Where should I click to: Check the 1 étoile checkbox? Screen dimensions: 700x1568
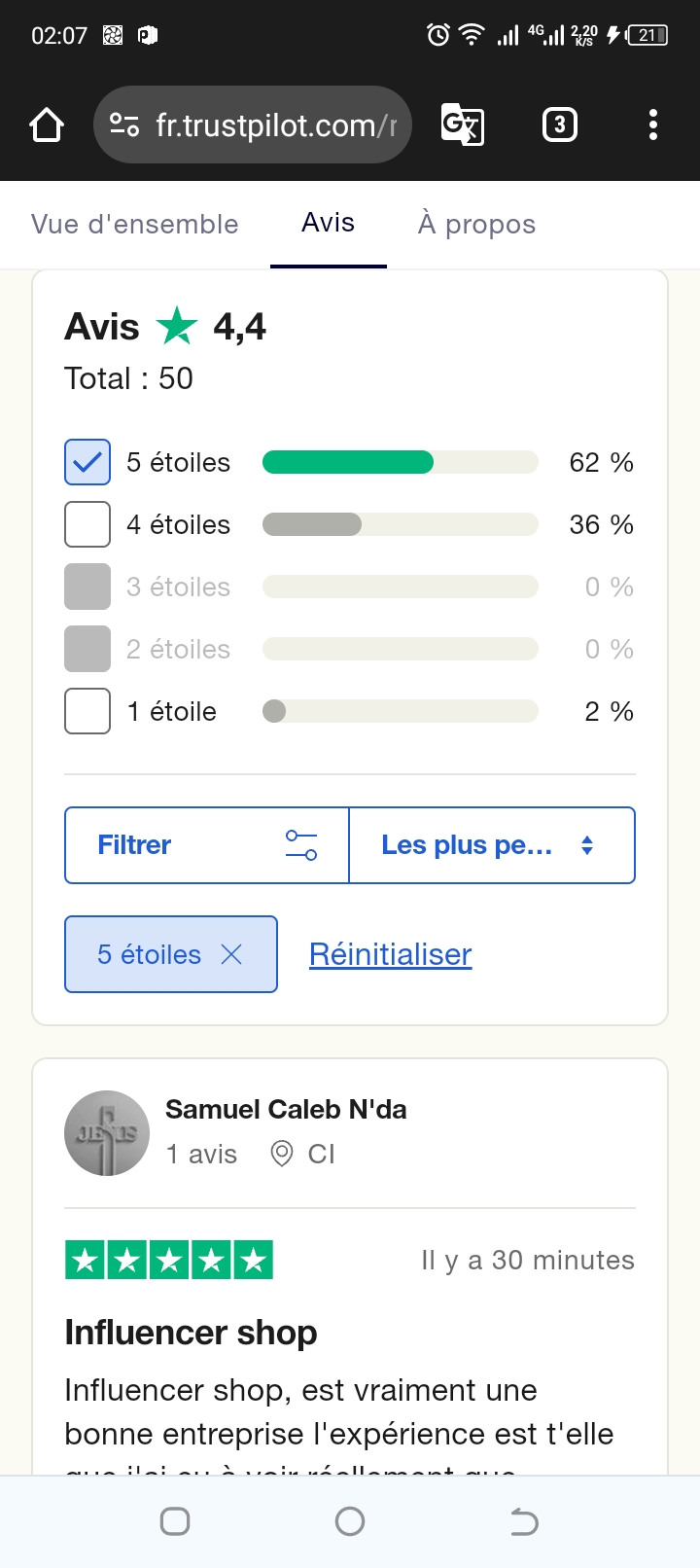point(87,711)
